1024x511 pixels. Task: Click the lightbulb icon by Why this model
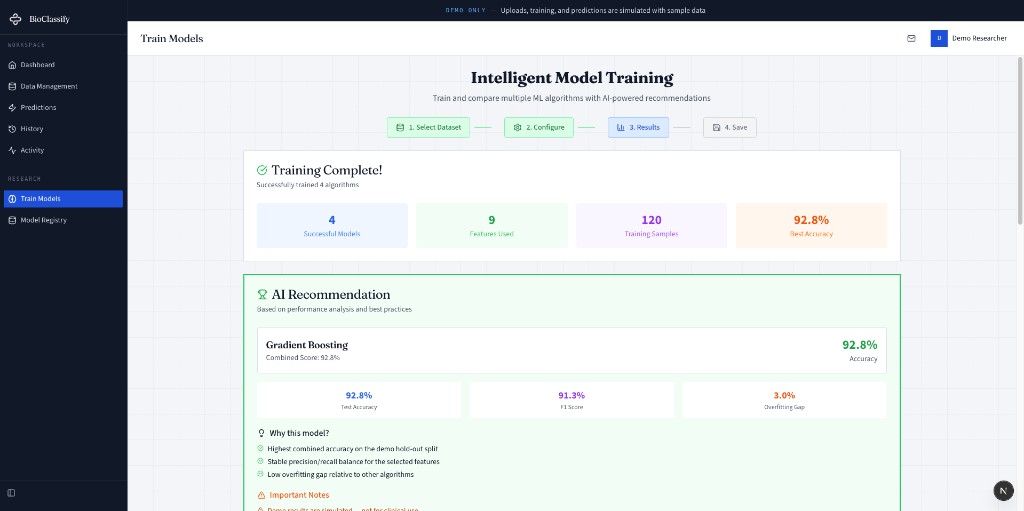[x=262, y=433]
